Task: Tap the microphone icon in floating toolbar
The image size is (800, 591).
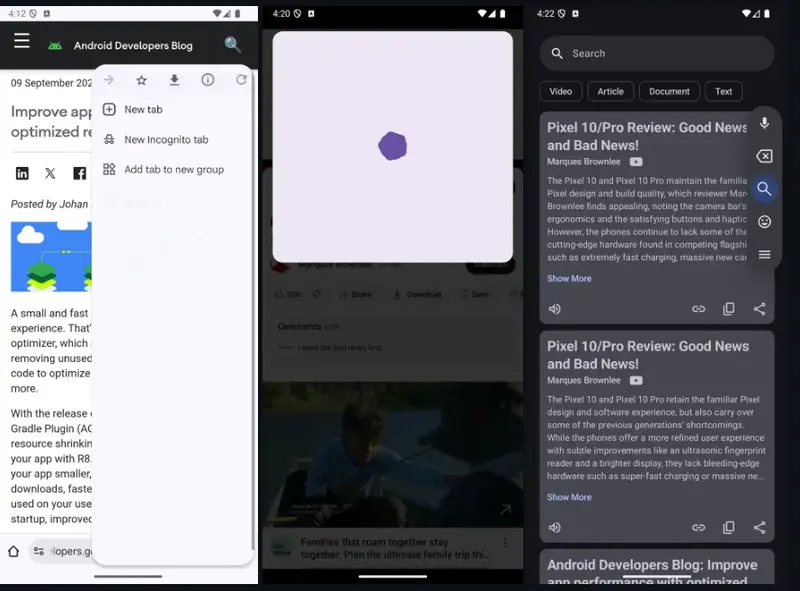Action: 764,123
